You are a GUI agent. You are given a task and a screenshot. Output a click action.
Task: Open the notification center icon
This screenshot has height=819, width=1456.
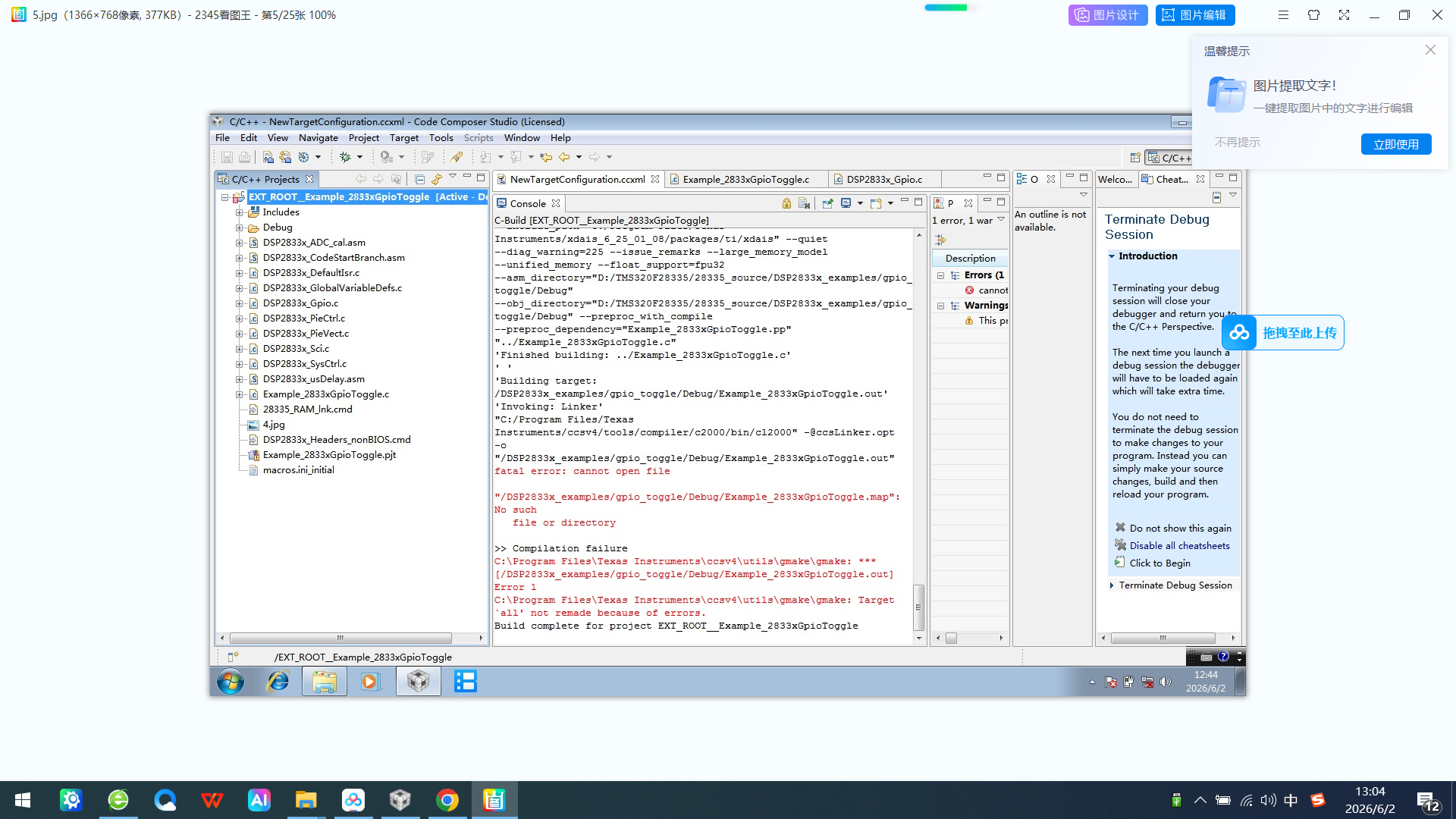click(1428, 801)
